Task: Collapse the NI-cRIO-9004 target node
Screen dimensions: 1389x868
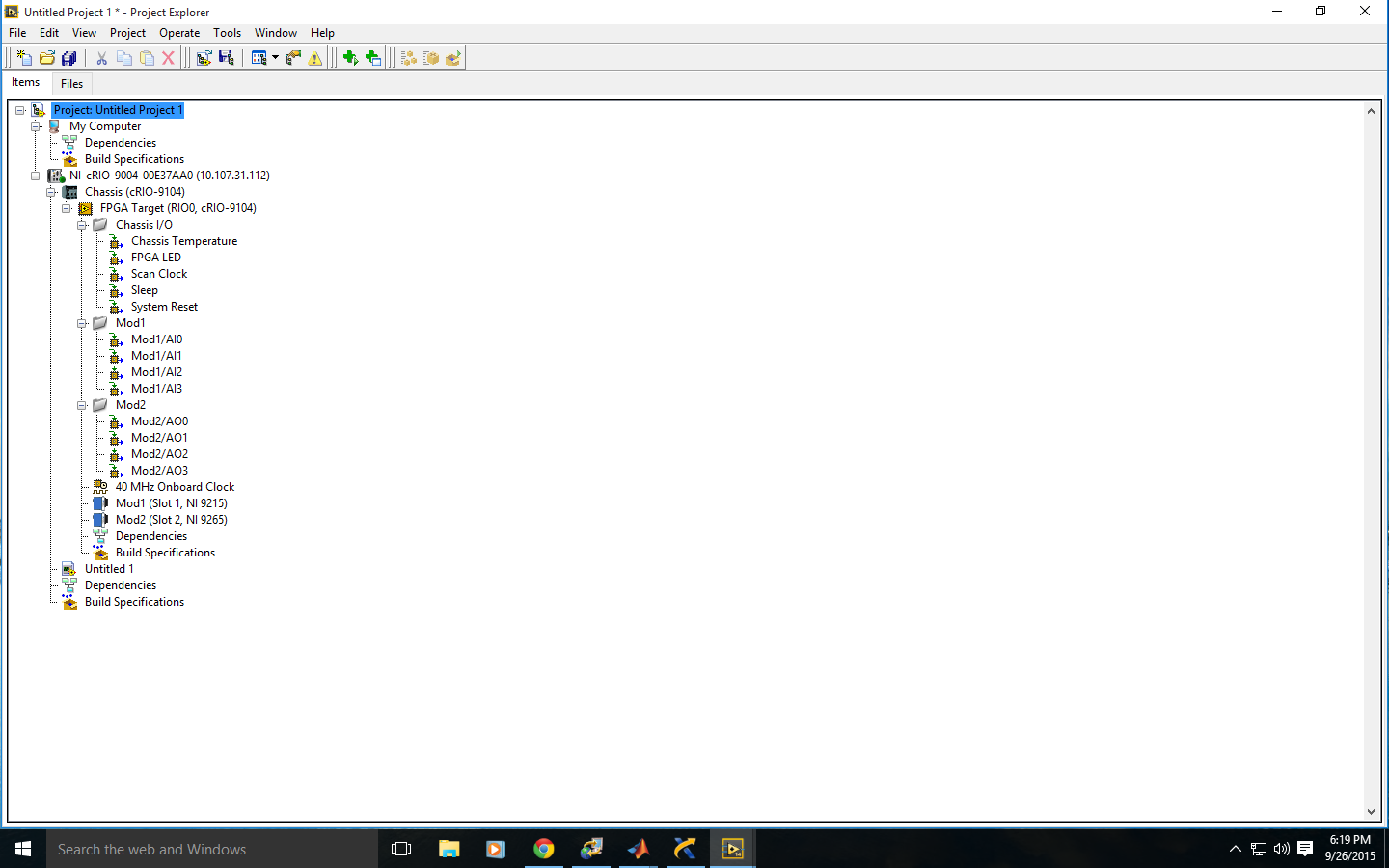Action: (x=36, y=176)
